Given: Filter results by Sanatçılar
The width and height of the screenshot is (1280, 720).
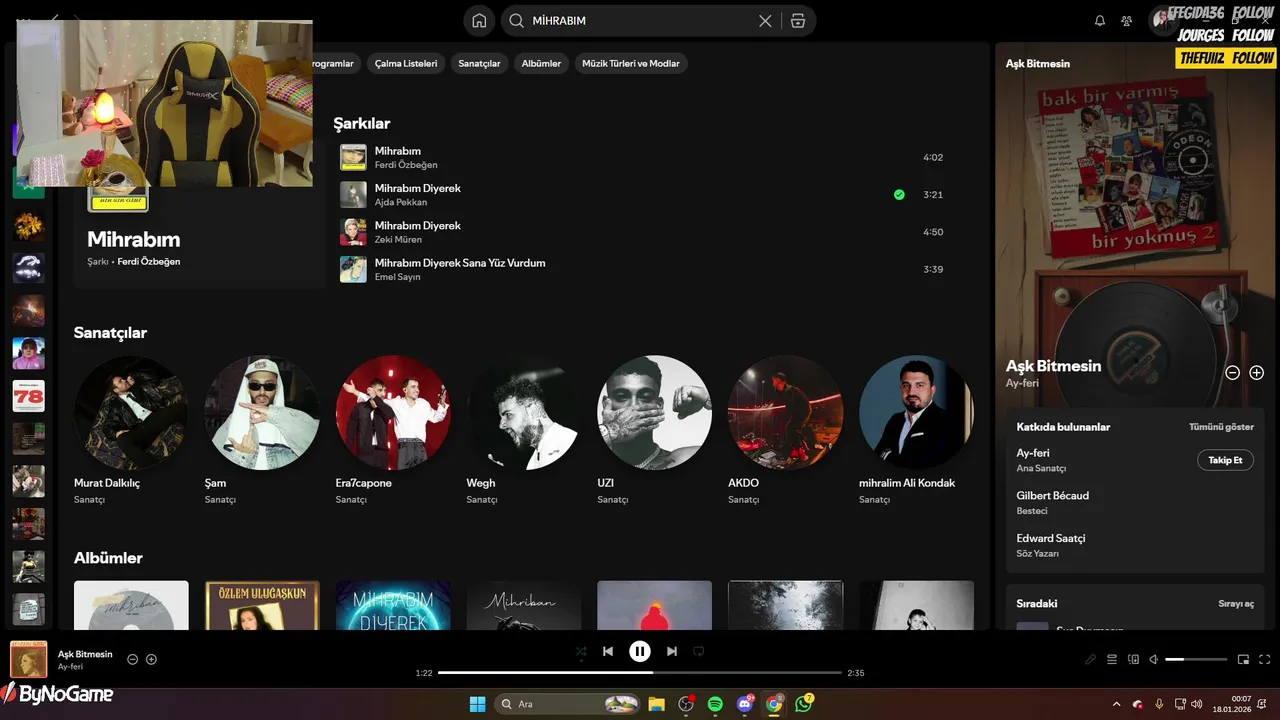Looking at the screenshot, I should click(479, 63).
